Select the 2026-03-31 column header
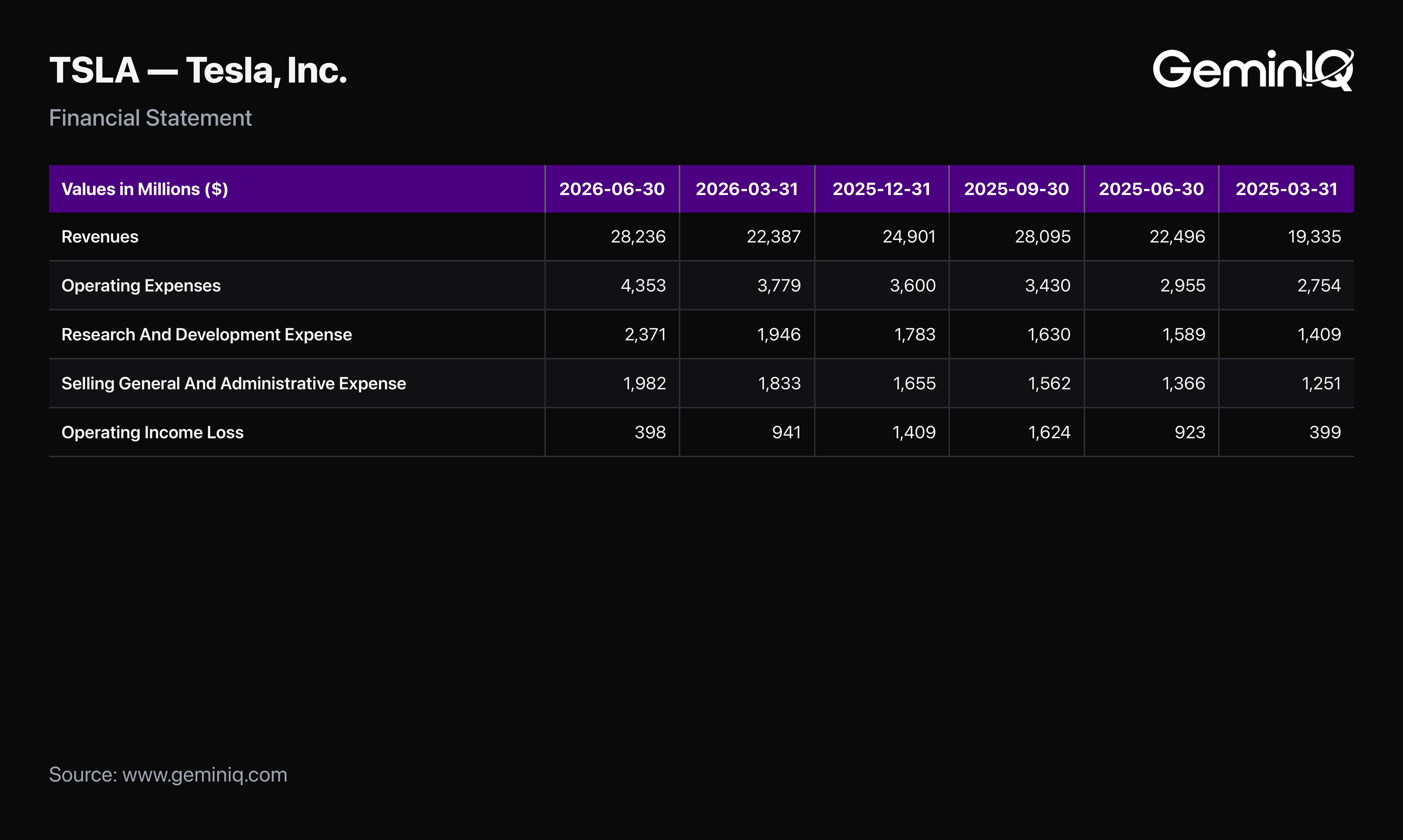Viewport: 1403px width, 840px height. point(747,189)
